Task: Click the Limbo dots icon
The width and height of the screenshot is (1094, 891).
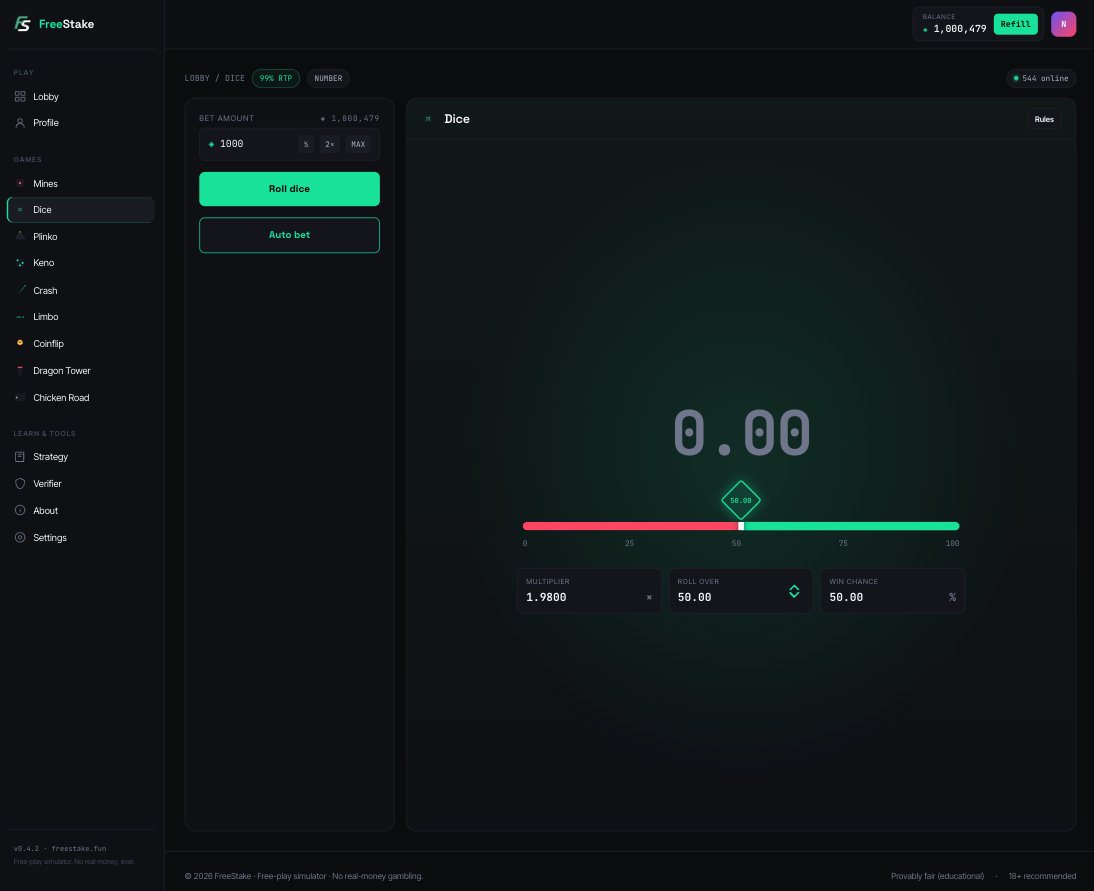Action: 20,317
